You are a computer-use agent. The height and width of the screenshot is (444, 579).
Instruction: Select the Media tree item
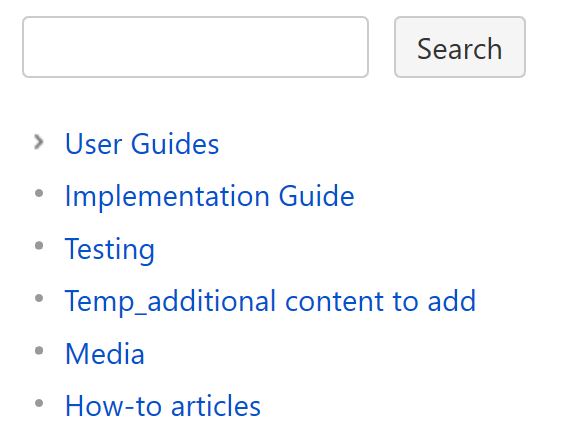[105, 354]
